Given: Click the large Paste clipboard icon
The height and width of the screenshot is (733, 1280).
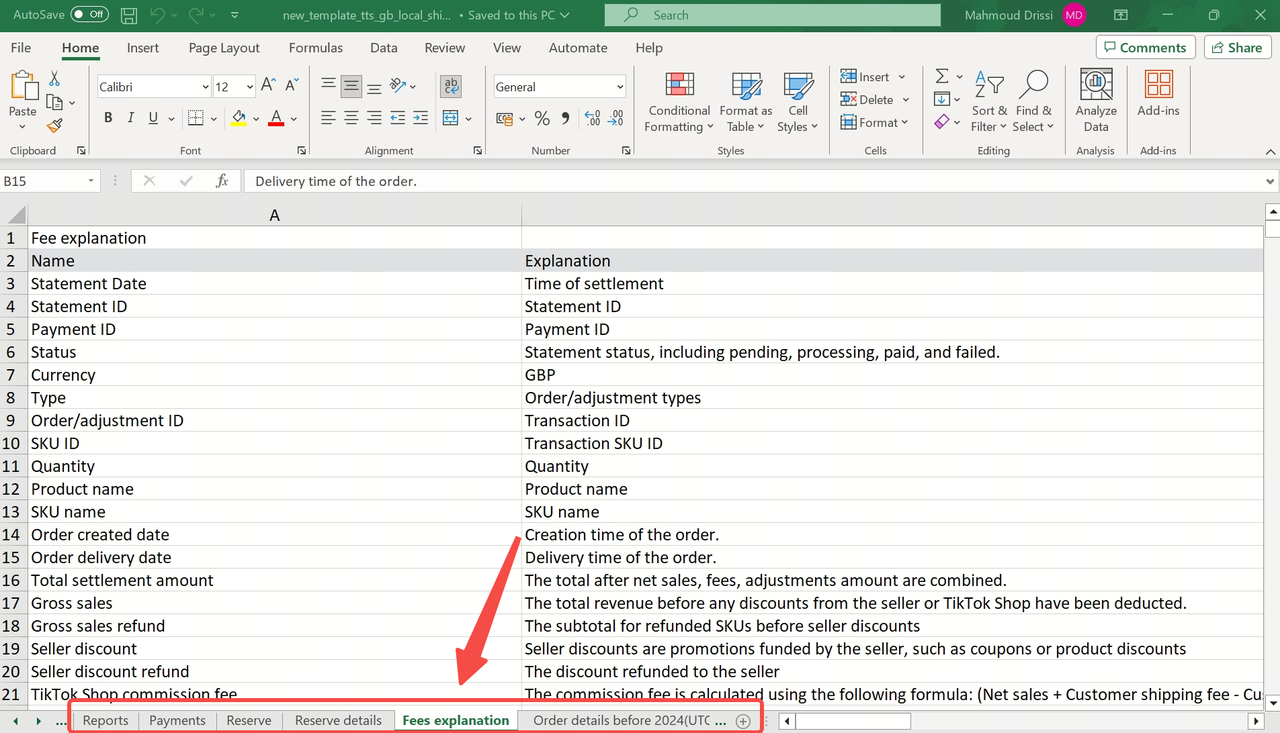Looking at the screenshot, I should point(22,87).
